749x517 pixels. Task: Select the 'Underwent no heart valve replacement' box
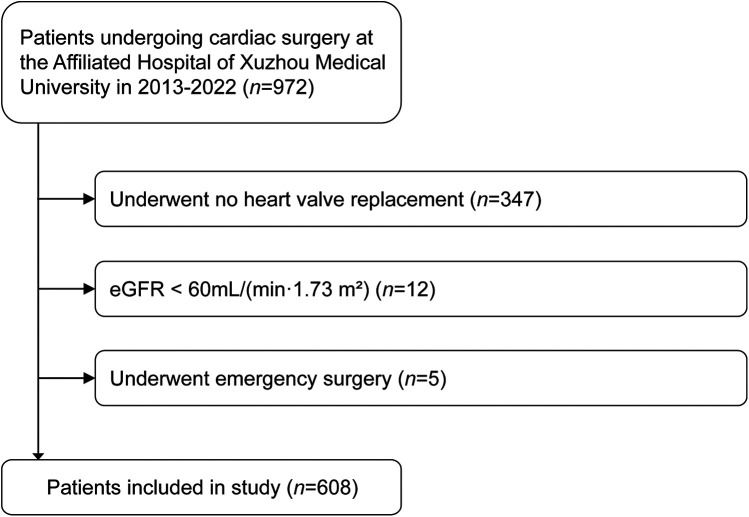(421, 199)
